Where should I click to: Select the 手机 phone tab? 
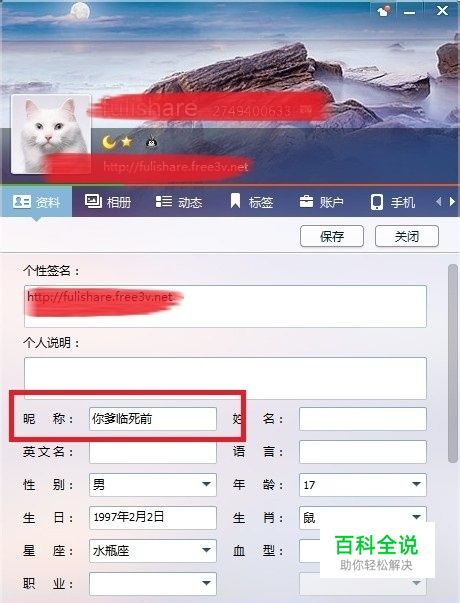pyautogui.click(x=393, y=202)
